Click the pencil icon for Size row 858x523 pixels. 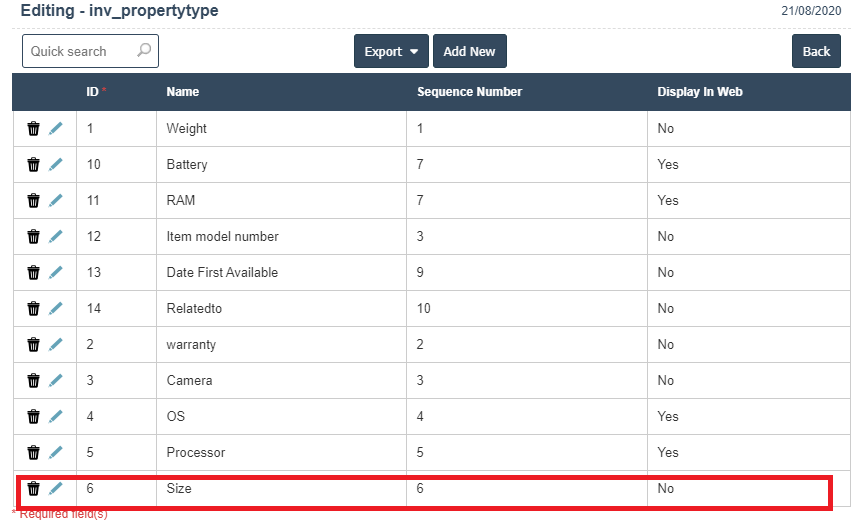tap(56, 488)
